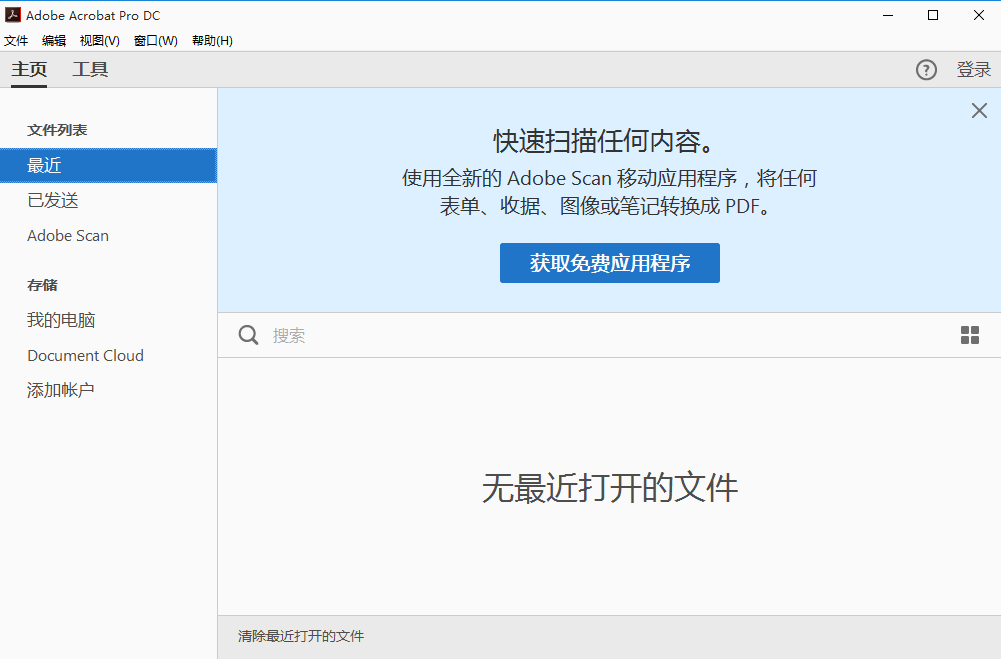The image size is (1001, 659).
Task: Click the magnifier search icon
Action: pyautogui.click(x=249, y=335)
